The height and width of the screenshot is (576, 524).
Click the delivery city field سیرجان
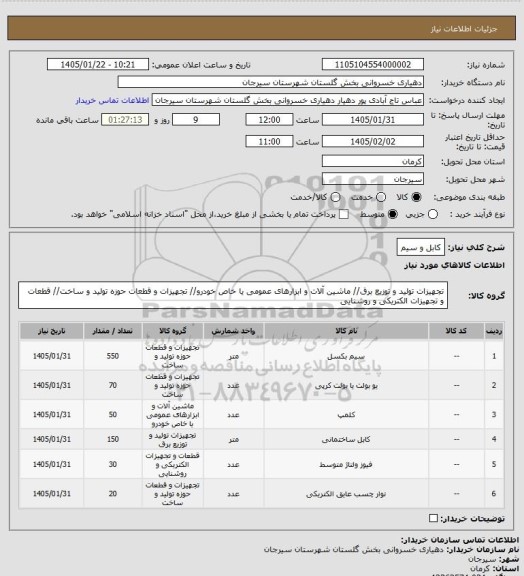coord(373,179)
